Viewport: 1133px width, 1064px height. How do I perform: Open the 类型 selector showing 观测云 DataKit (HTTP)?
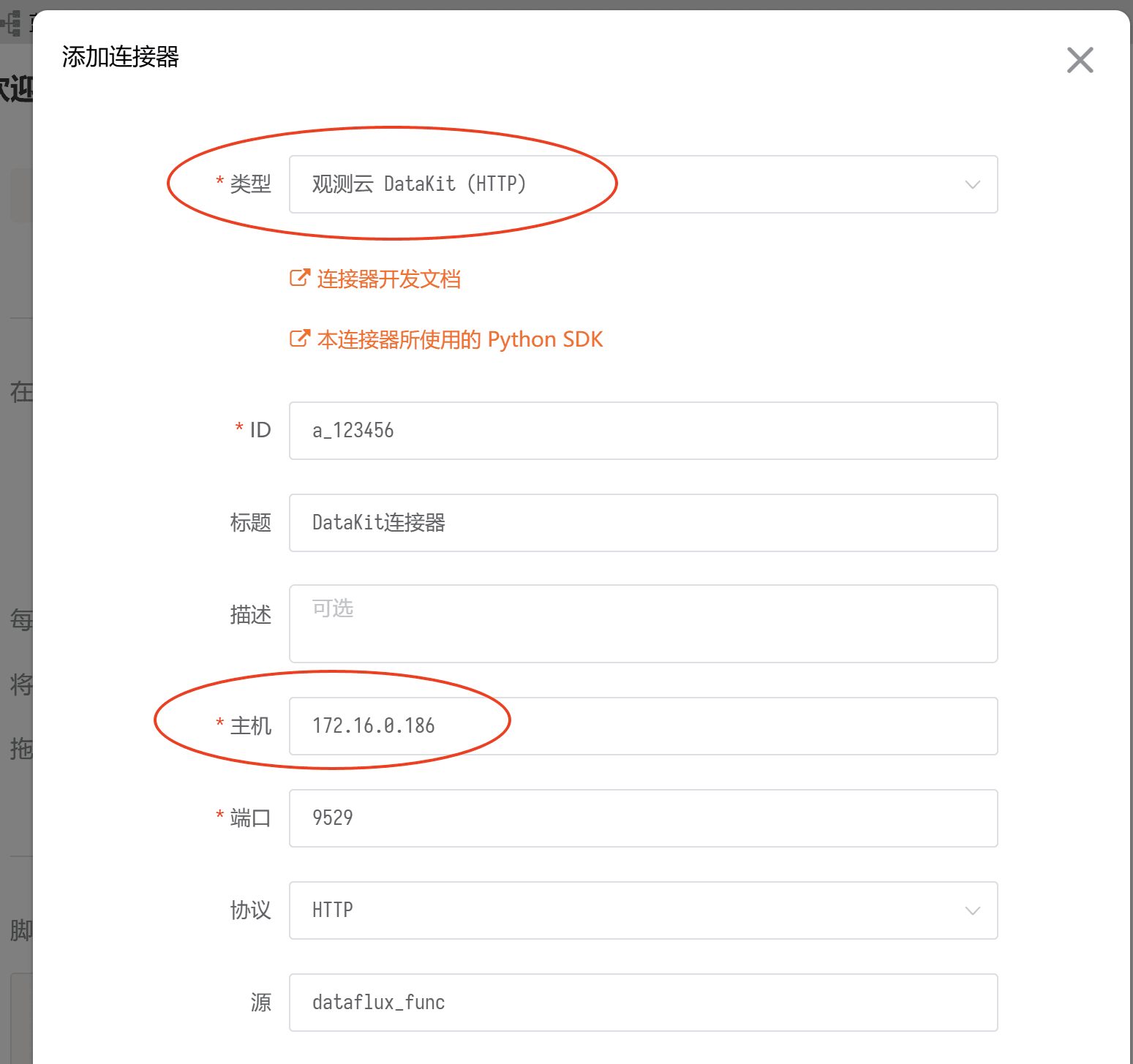click(x=629, y=184)
